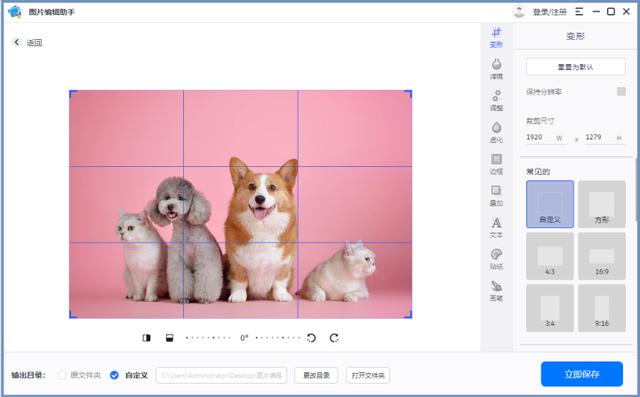Choose the 16:9 crop ratio preset
Screen dimensions: 640x397
coord(602,256)
